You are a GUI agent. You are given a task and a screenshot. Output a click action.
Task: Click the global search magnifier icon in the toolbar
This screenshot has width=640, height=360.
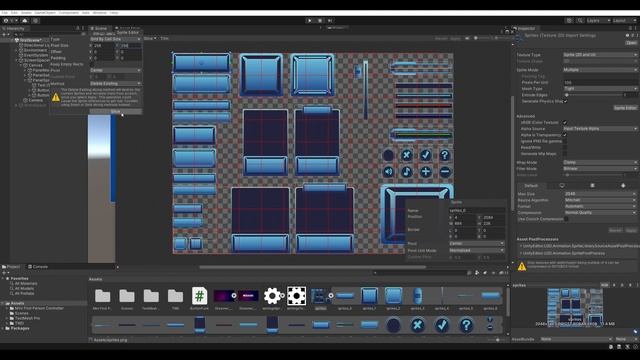click(580, 20)
